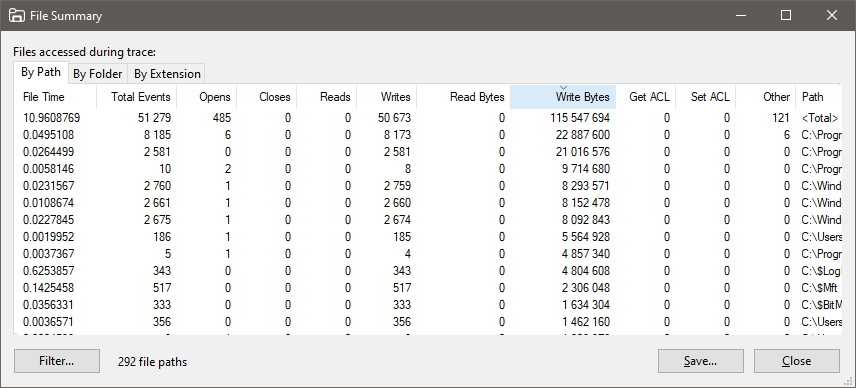Sort by File Time column header
The width and height of the screenshot is (856, 388).
tap(55, 97)
